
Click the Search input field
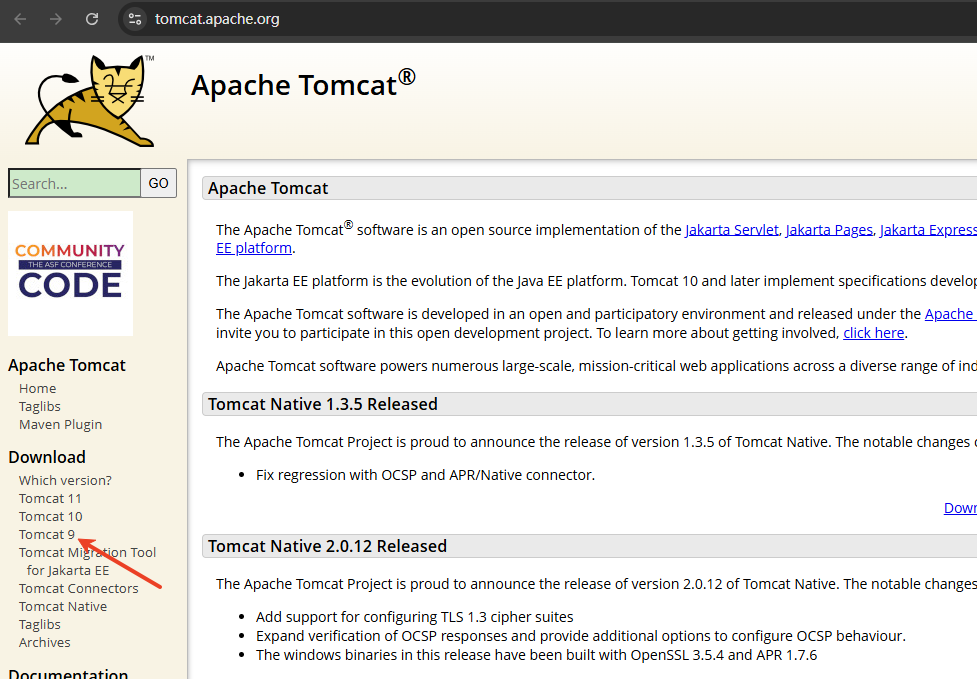click(x=75, y=183)
